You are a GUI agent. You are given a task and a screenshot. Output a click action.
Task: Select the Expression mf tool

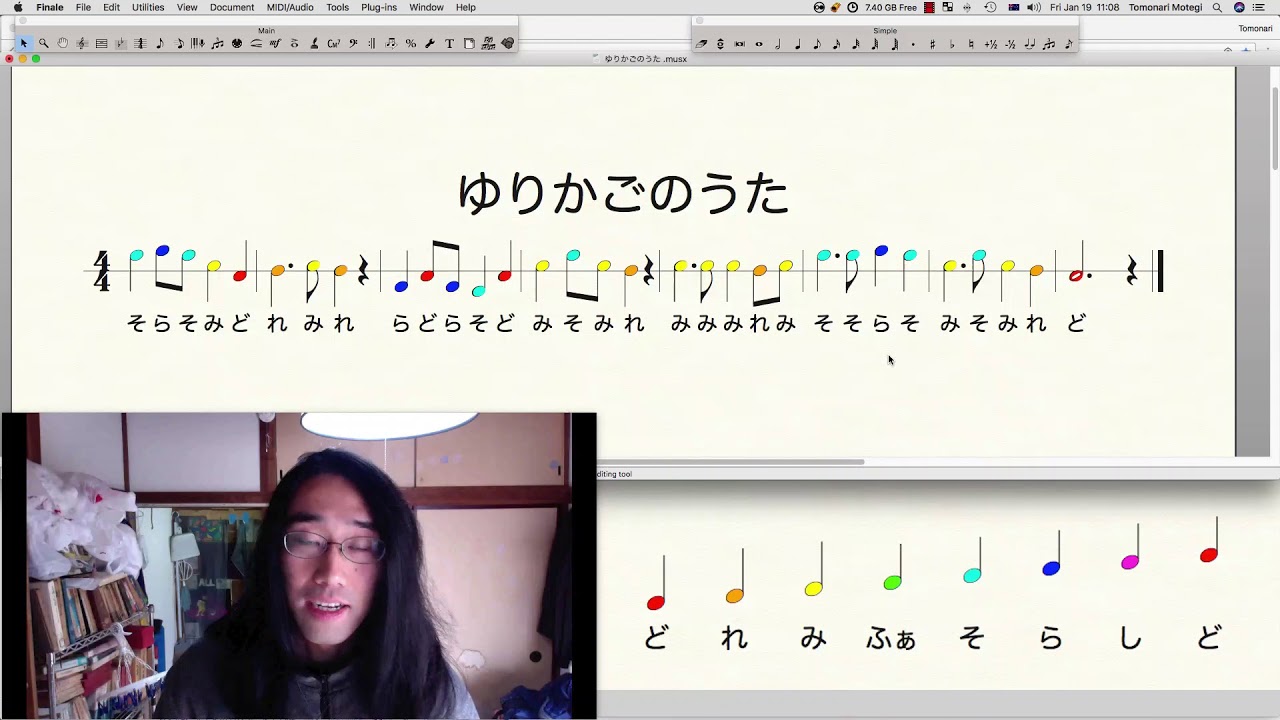[275, 43]
